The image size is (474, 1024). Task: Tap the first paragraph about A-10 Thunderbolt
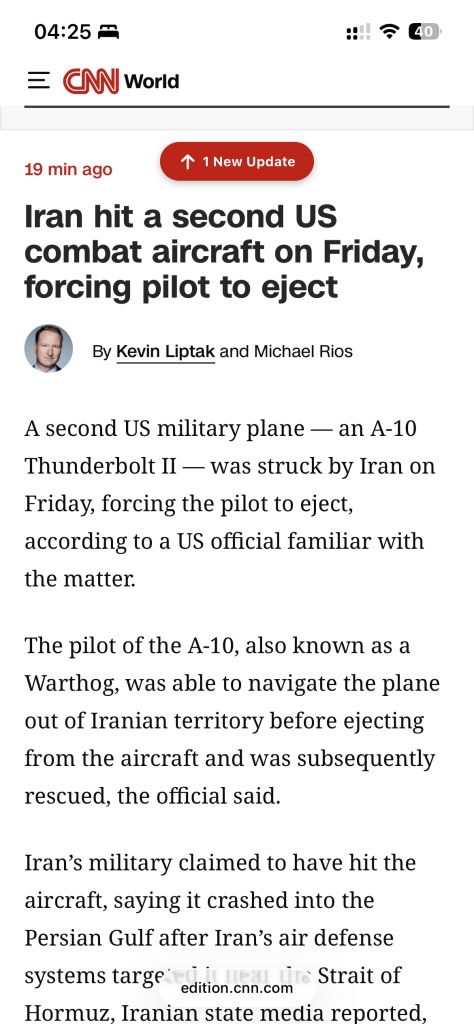pos(230,504)
